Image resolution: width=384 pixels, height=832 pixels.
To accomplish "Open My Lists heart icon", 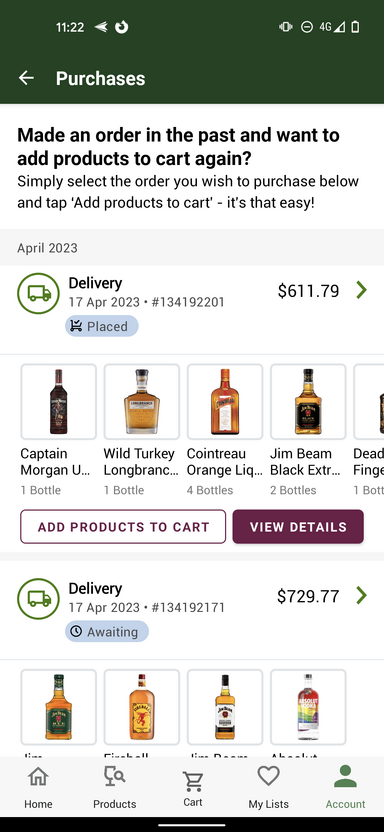I will (268, 776).
